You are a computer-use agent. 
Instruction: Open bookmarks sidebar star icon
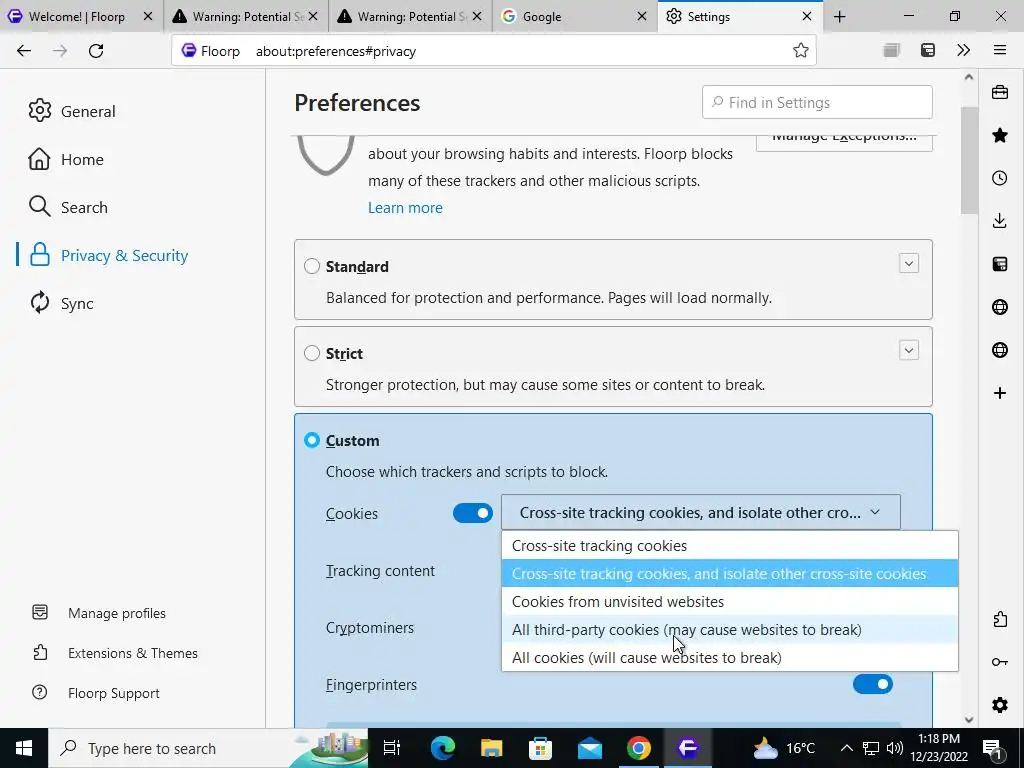pos(1000,135)
